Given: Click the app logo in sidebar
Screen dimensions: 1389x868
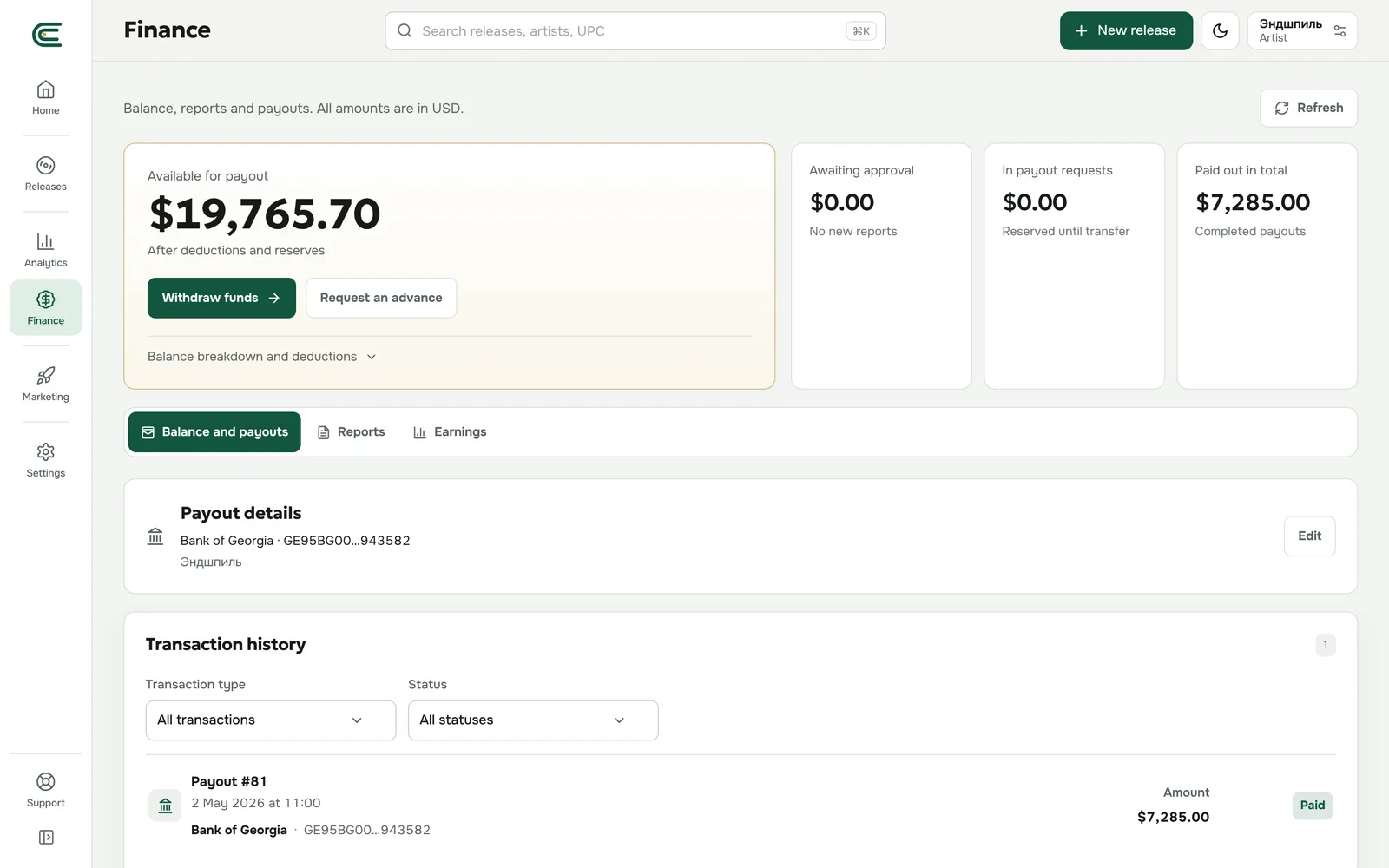Looking at the screenshot, I should [46, 35].
